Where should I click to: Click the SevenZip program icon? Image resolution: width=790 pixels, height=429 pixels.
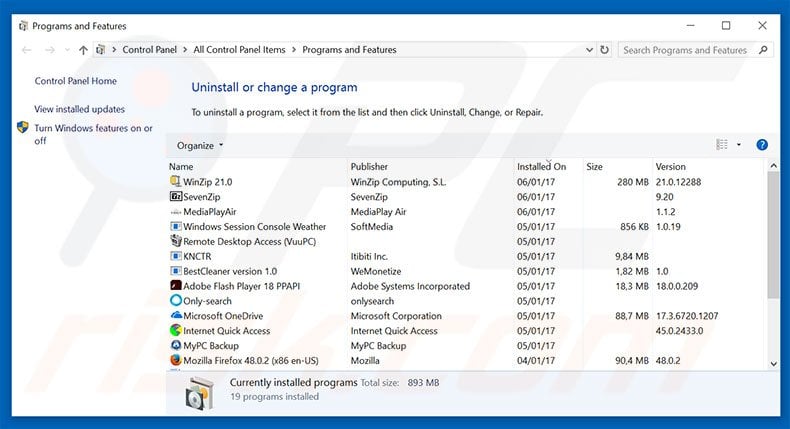(x=175, y=196)
